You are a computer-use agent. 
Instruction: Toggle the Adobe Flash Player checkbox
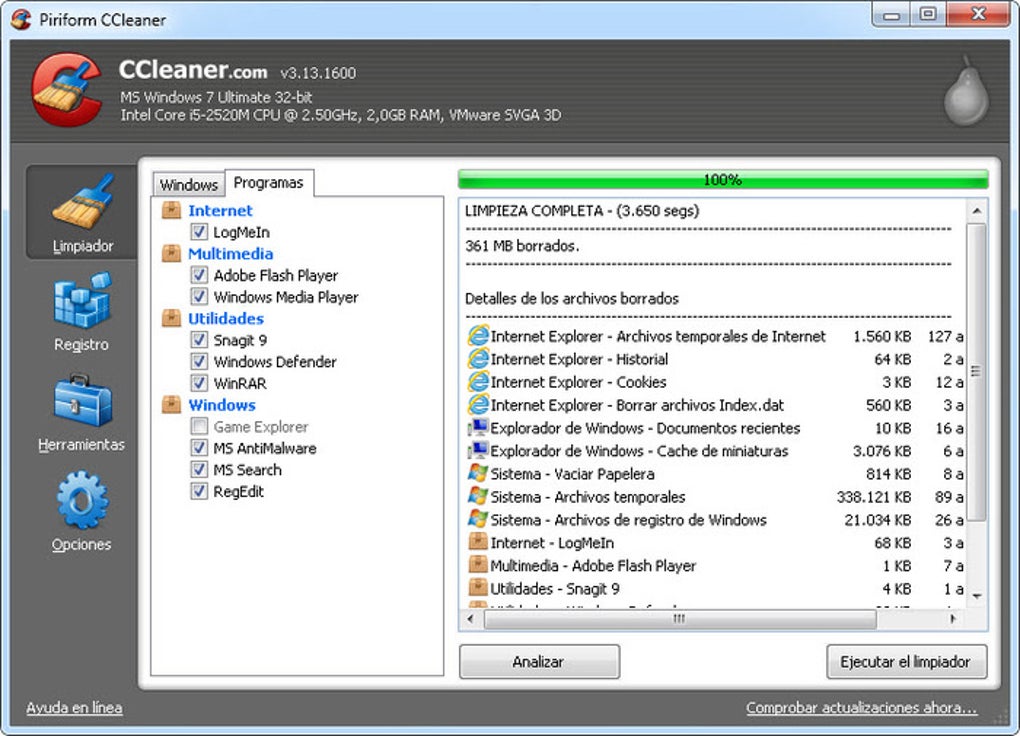coord(199,275)
